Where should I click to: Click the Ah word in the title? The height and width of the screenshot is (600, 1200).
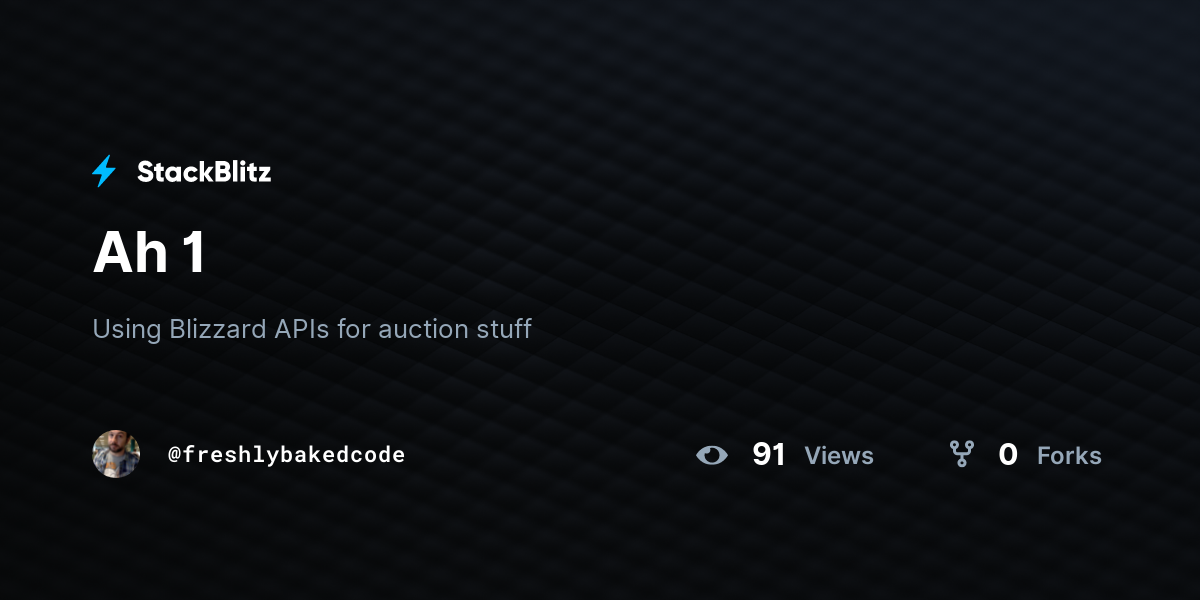coord(130,253)
